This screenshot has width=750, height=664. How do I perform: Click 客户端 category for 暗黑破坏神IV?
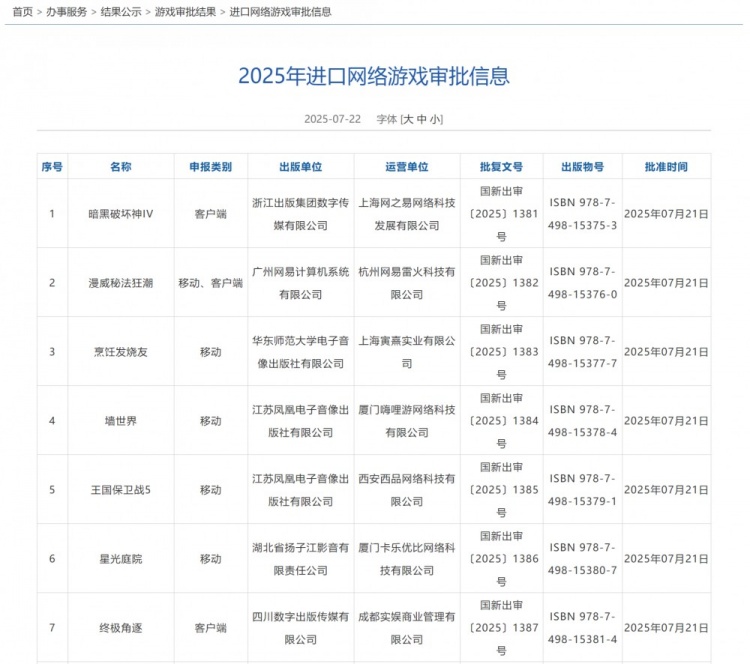(x=210, y=214)
